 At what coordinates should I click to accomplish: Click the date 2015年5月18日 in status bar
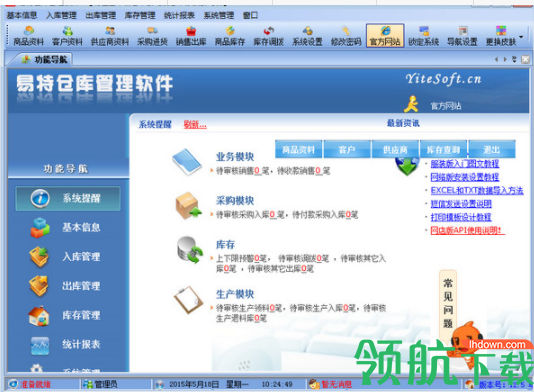tap(194, 385)
